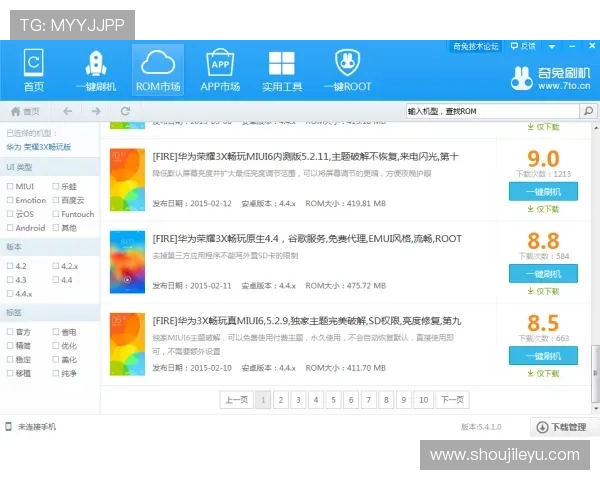Click the back arrow navigation icon

coord(67,111)
